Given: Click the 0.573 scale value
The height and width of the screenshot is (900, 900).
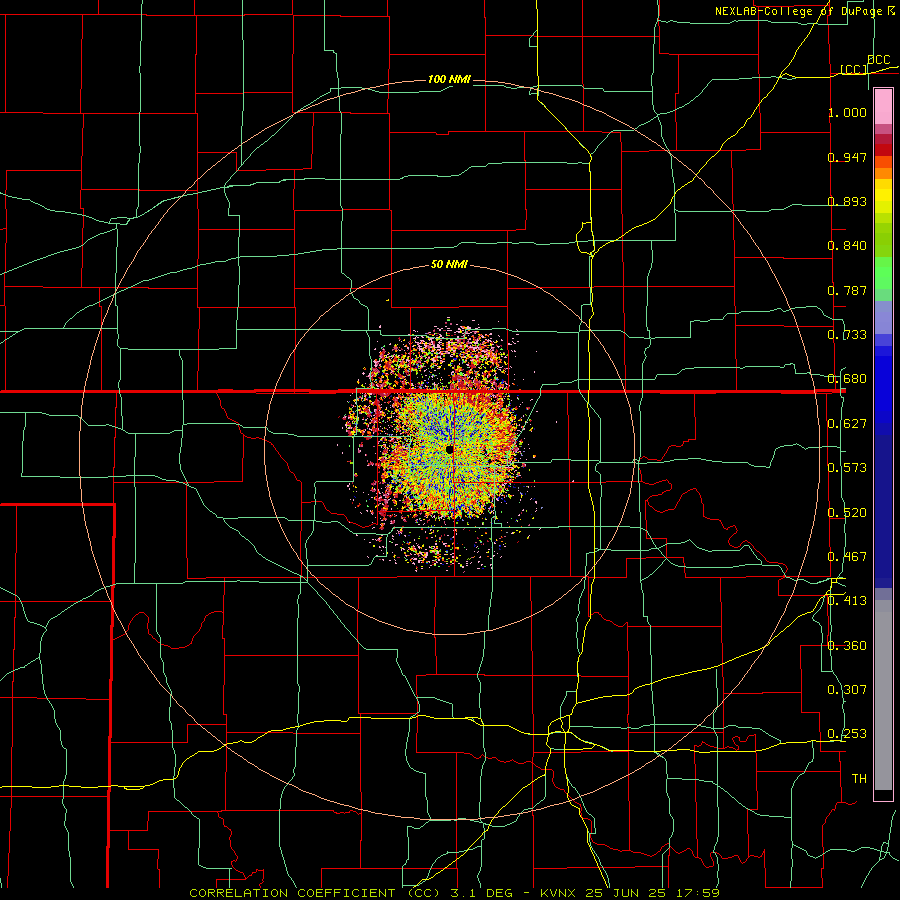Looking at the screenshot, I should pyautogui.click(x=847, y=468).
